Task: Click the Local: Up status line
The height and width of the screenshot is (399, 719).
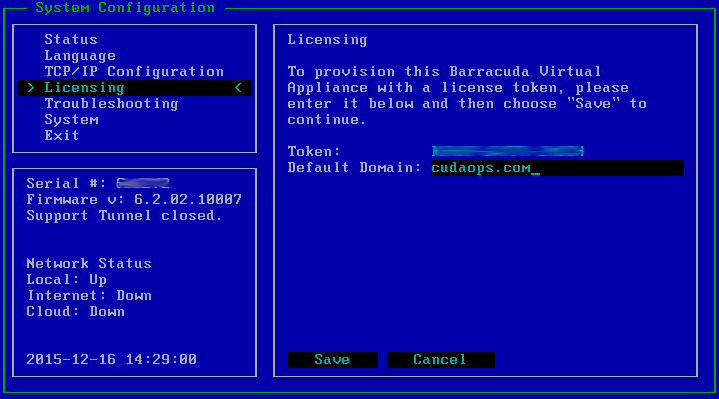Action: 66,279
